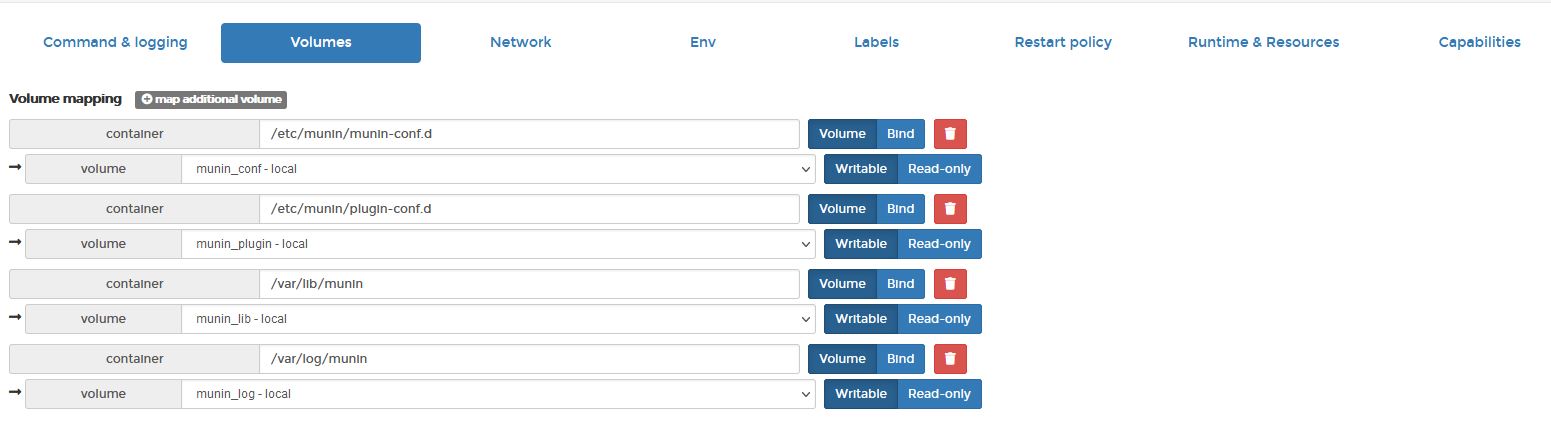
Task: Expand the munin_plugin - local volume dropdown
Action: point(498,244)
